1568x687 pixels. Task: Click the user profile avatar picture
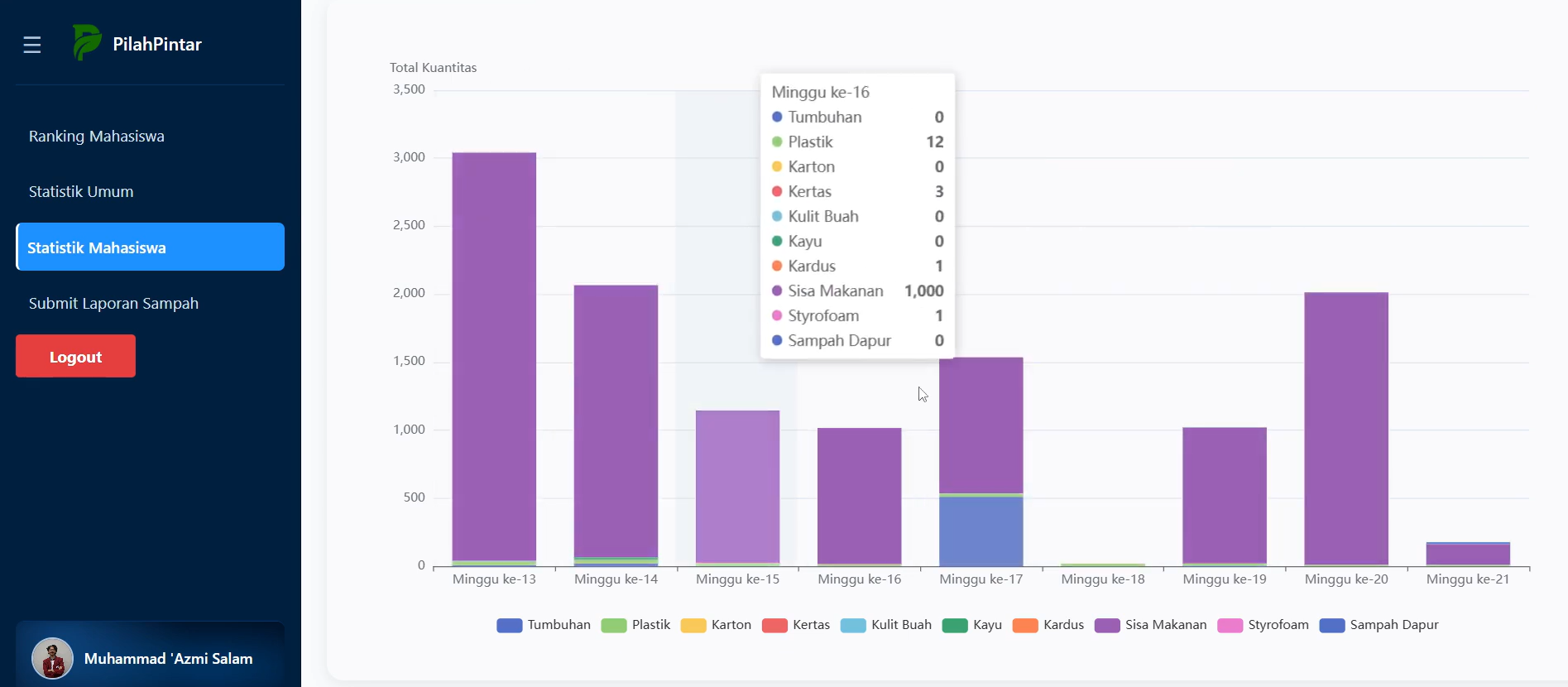click(x=52, y=659)
